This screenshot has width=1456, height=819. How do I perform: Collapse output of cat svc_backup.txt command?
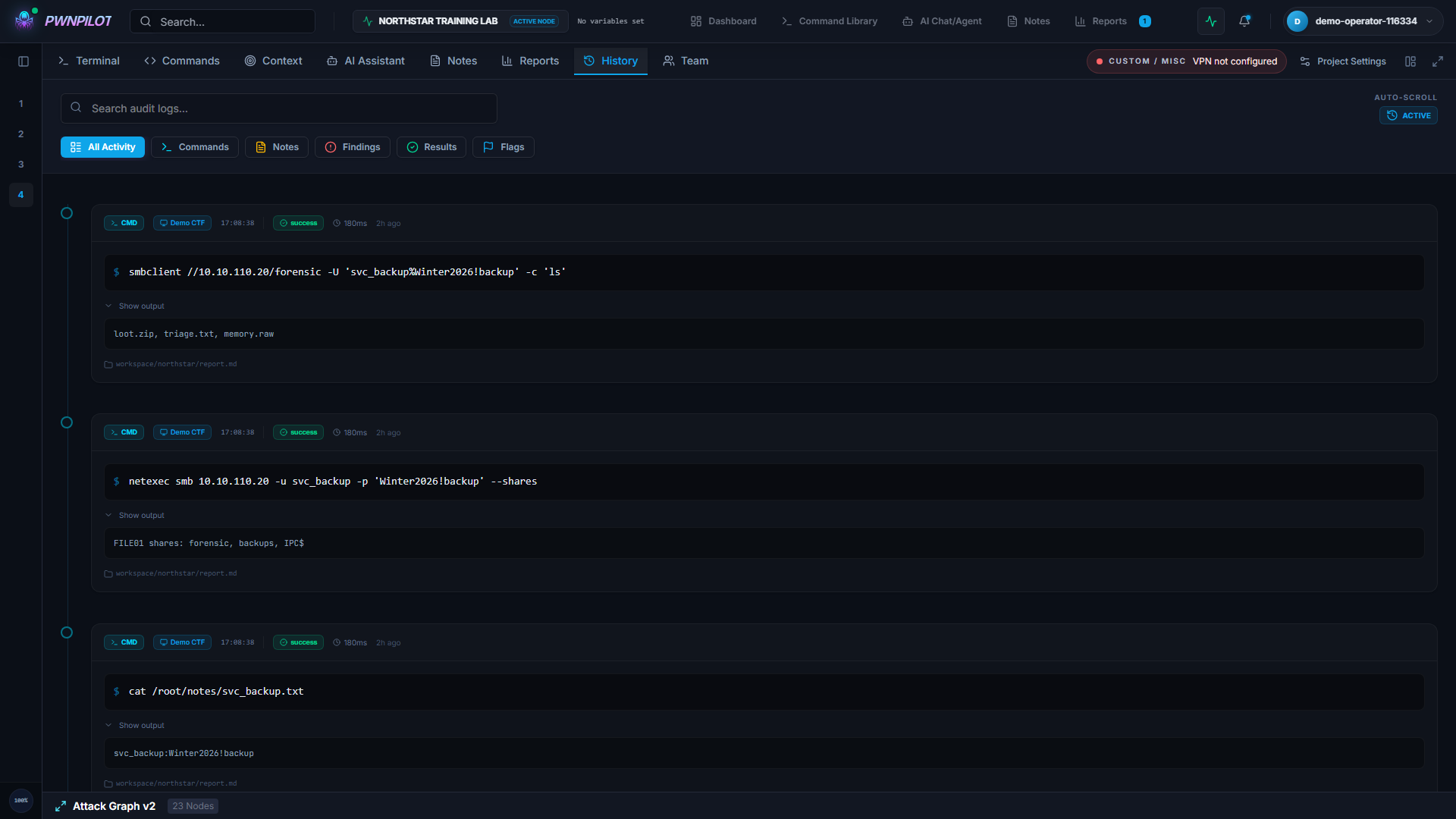click(134, 726)
